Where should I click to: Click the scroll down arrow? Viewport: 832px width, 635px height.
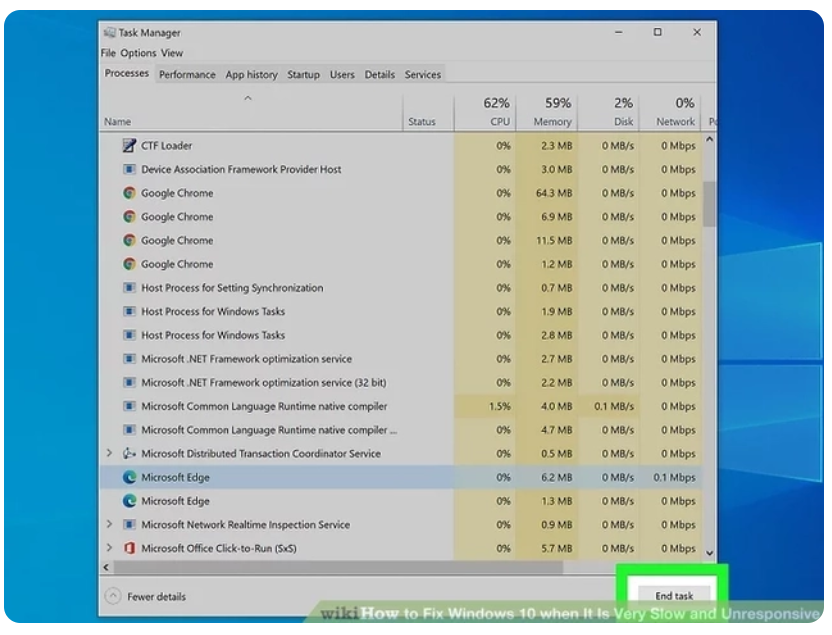(x=709, y=553)
